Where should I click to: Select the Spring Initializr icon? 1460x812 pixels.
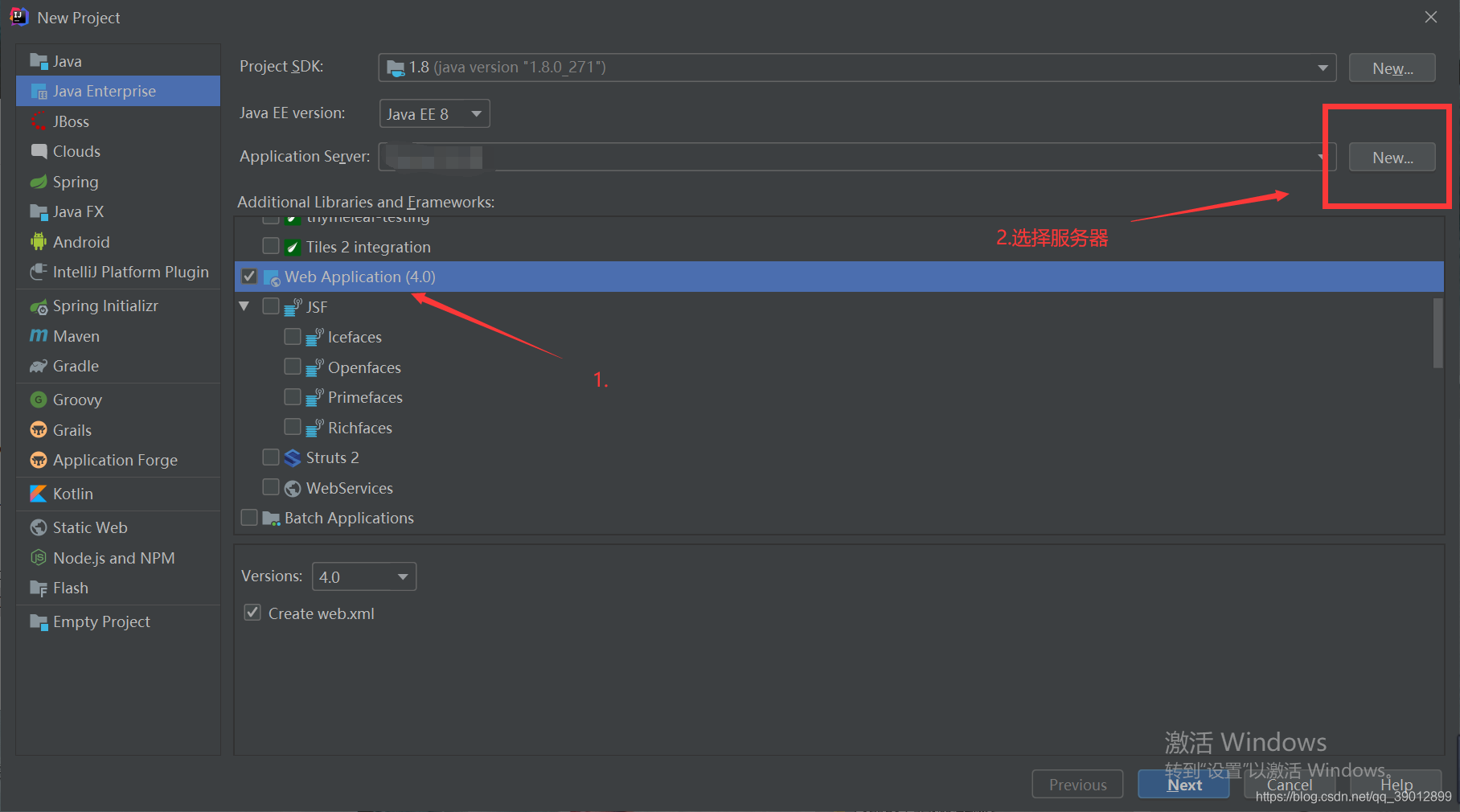click(39, 306)
